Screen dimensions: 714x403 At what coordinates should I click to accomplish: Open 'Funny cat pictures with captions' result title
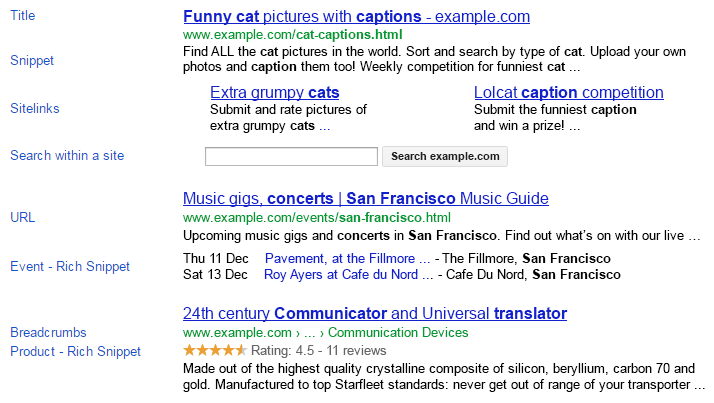click(x=356, y=17)
